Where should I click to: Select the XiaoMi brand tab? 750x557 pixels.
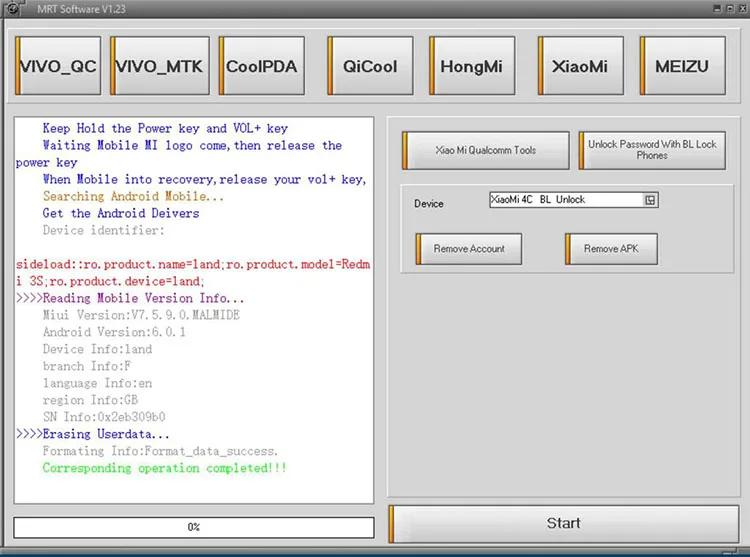[581, 66]
